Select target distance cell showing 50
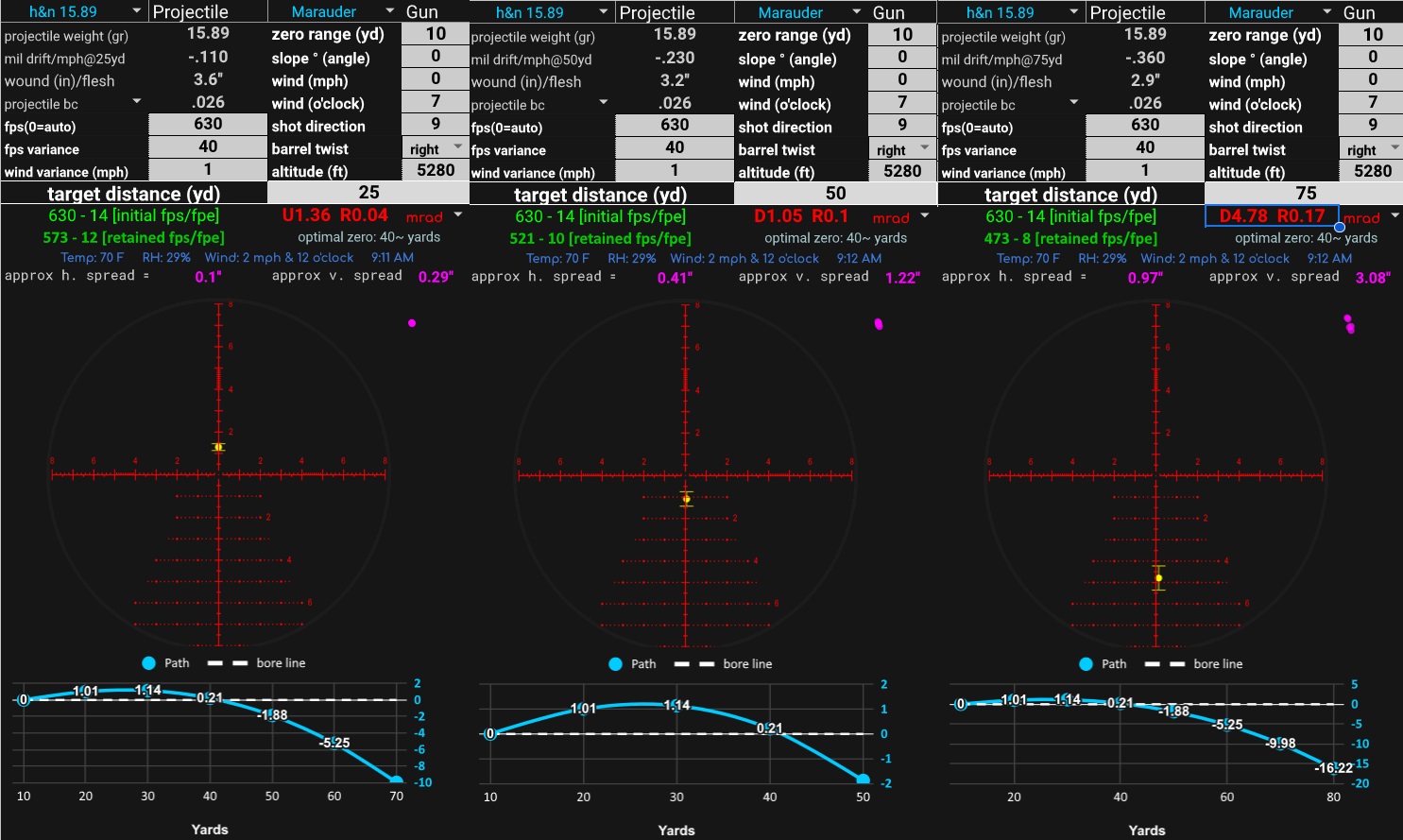1403x840 pixels. click(x=835, y=194)
